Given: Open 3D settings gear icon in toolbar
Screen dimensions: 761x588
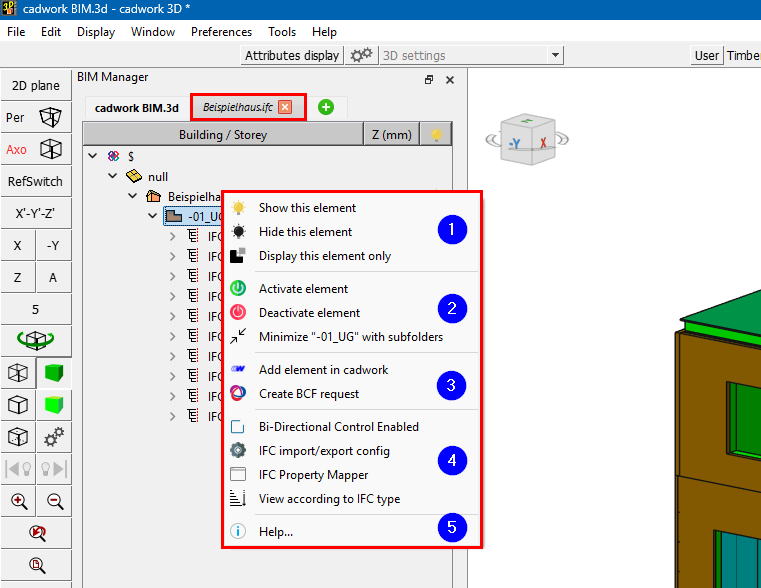Looking at the screenshot, I should tap(361, 56).
